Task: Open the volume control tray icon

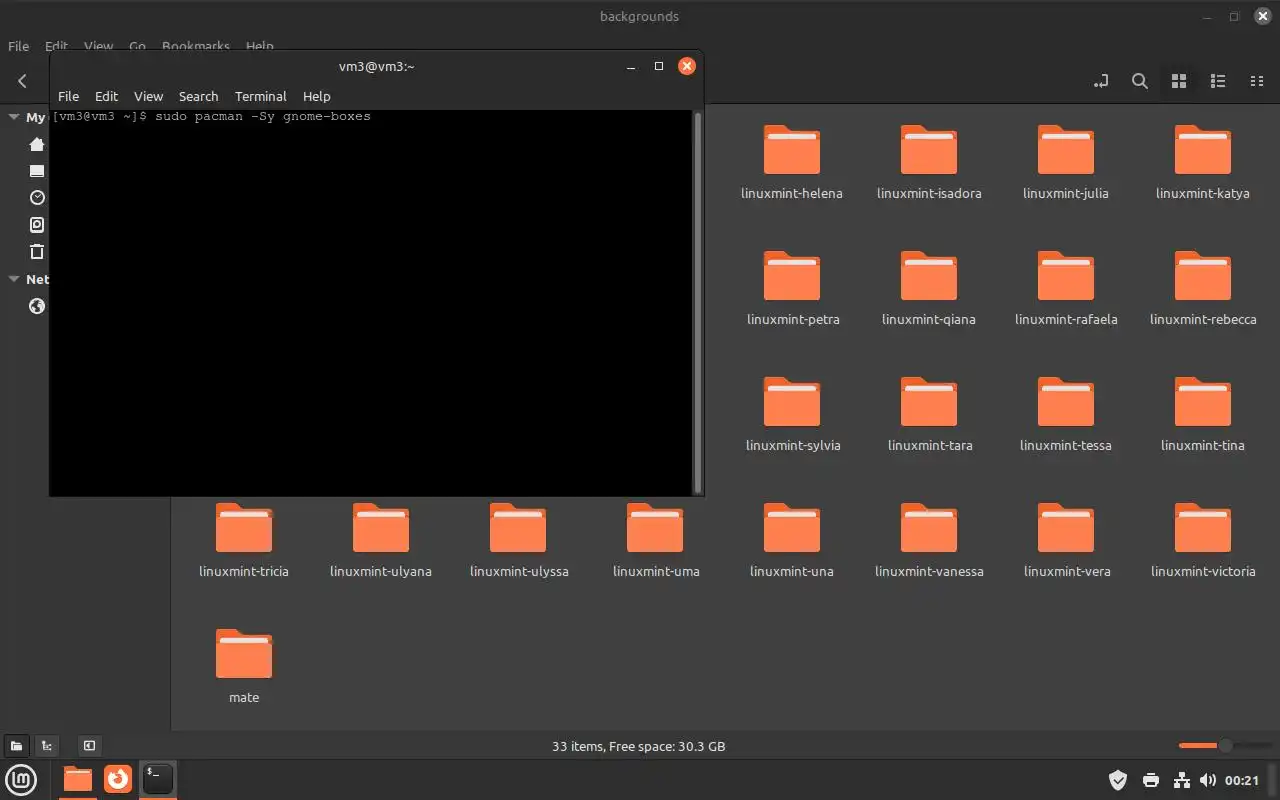Action: click(1208, 780)
